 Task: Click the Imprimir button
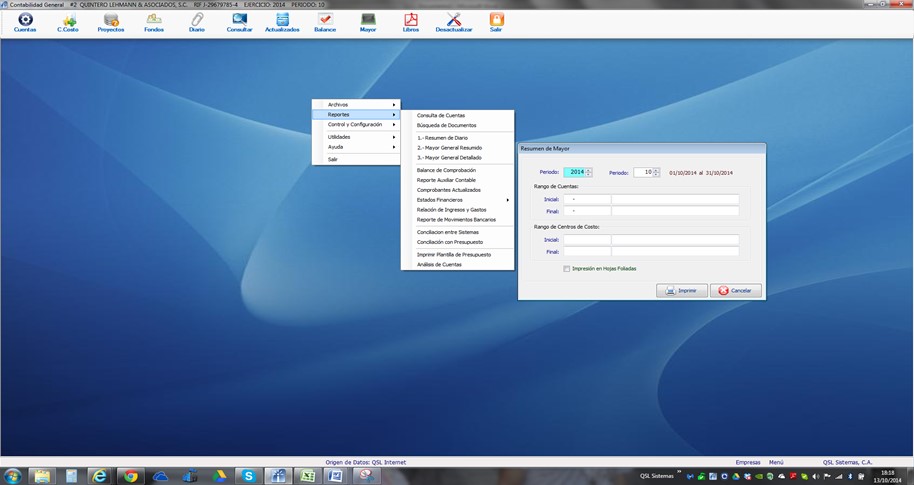[681, 290]
